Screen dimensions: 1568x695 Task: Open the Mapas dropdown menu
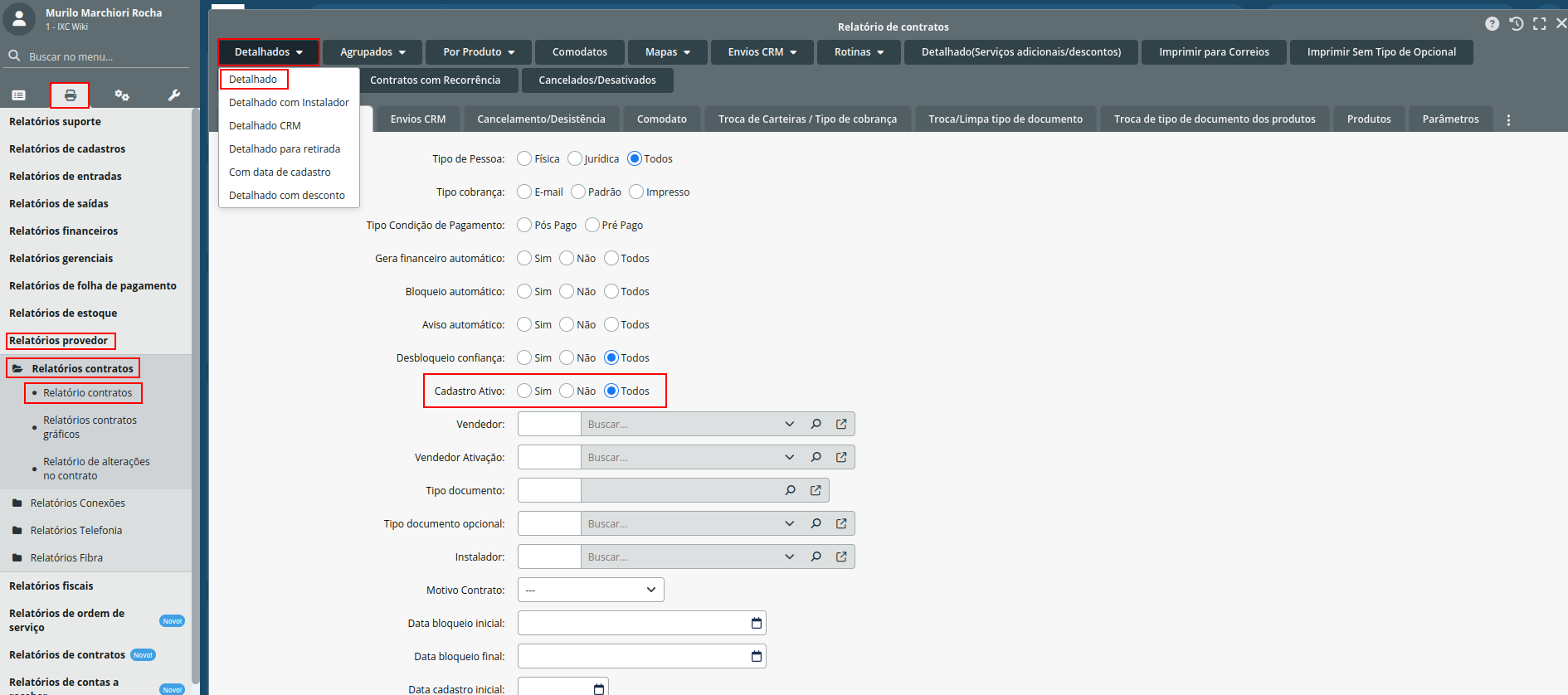click(x=668, y=51)
